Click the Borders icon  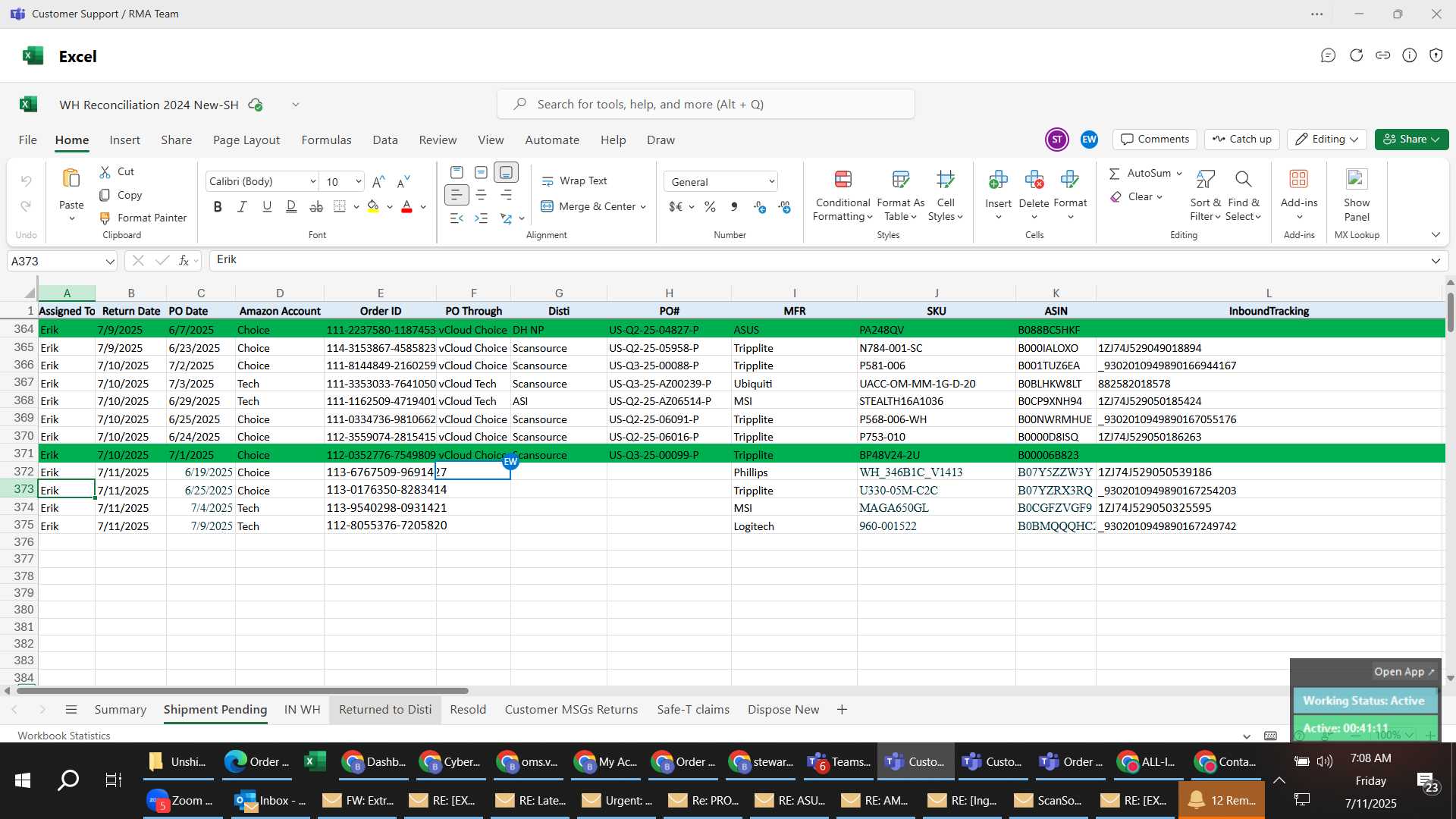point(340,206)
